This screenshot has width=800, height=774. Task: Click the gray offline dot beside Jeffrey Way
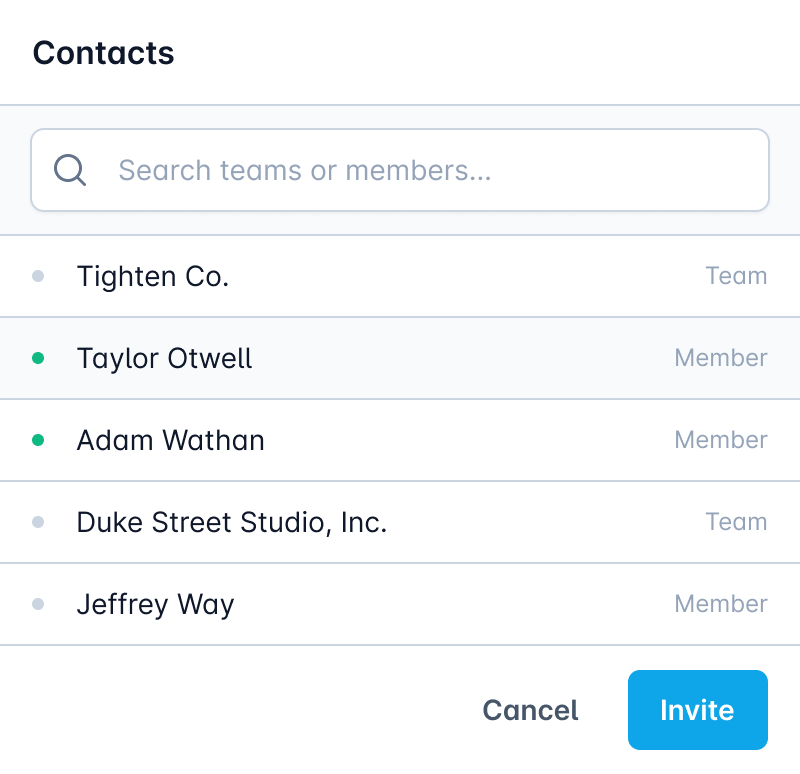38,604
